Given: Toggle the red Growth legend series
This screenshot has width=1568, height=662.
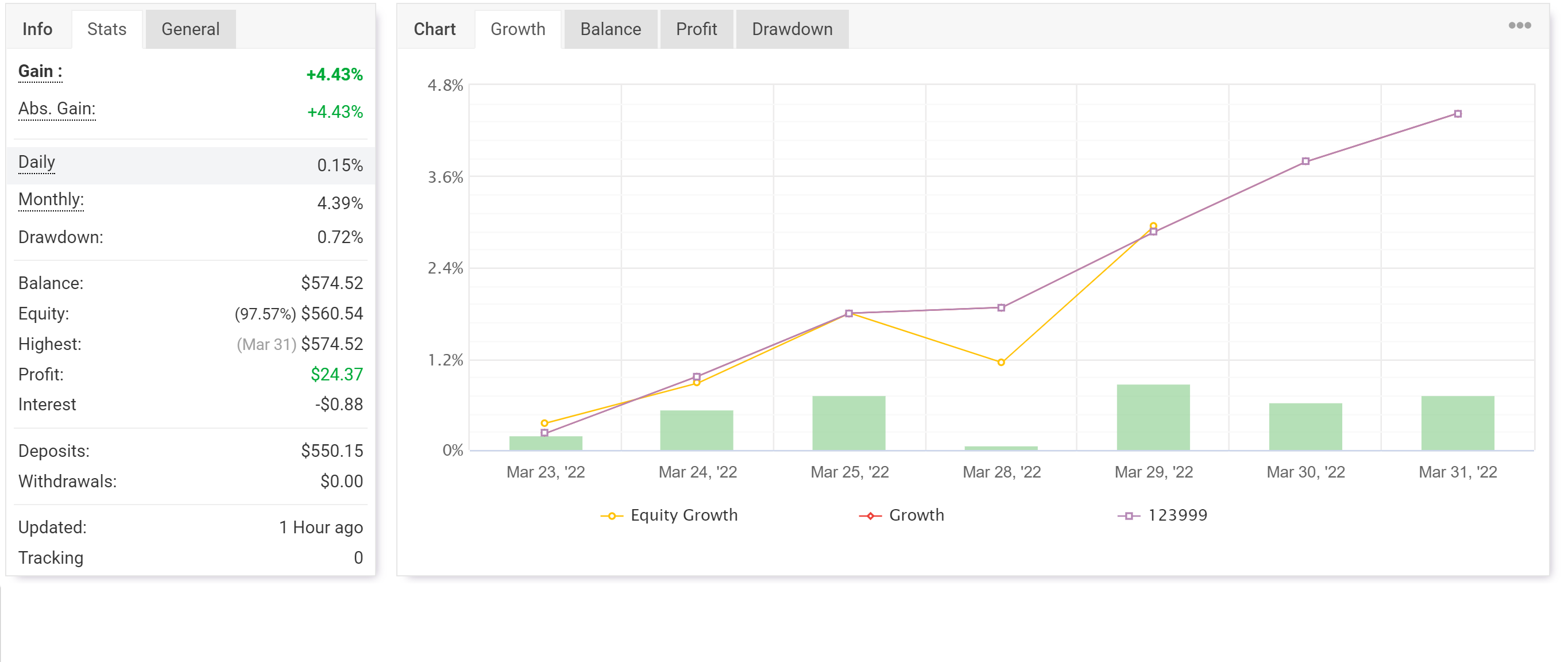Looking at the screenshot, I should point(916,515).
